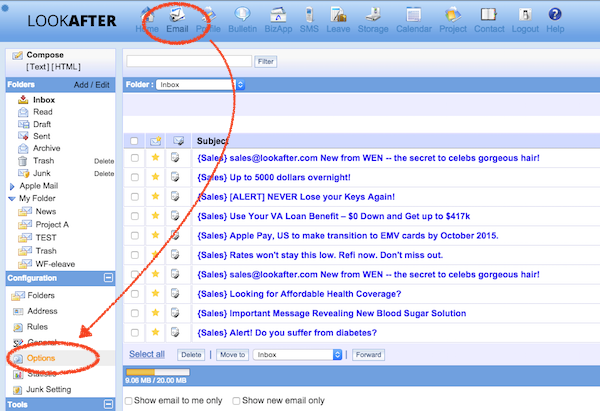Click the Select all link
Image resolution: width=600 pixels, height=411 pixels.
pos(146,354)
